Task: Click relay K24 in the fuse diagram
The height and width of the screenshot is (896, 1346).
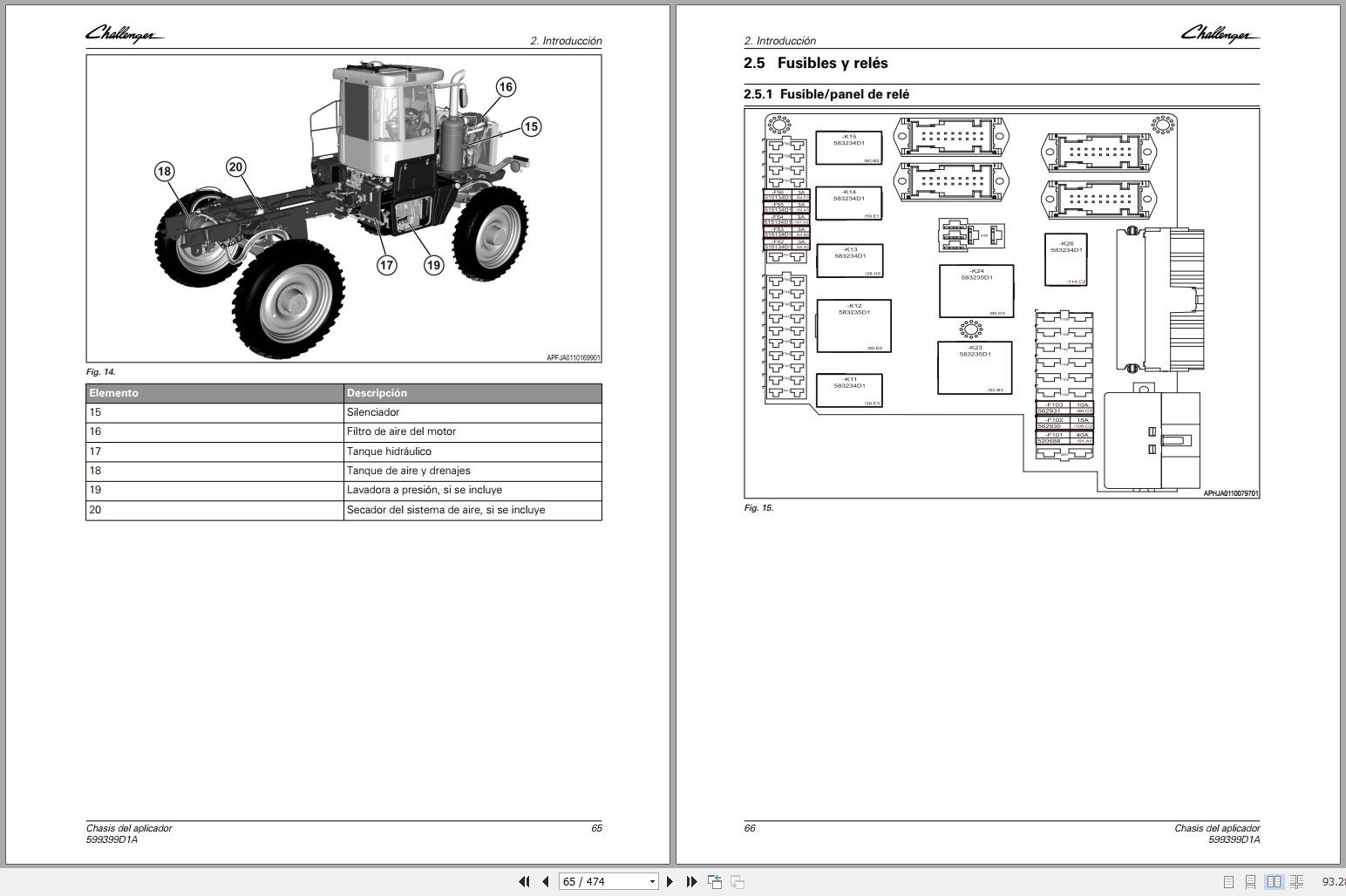Action: click(976, 291)
